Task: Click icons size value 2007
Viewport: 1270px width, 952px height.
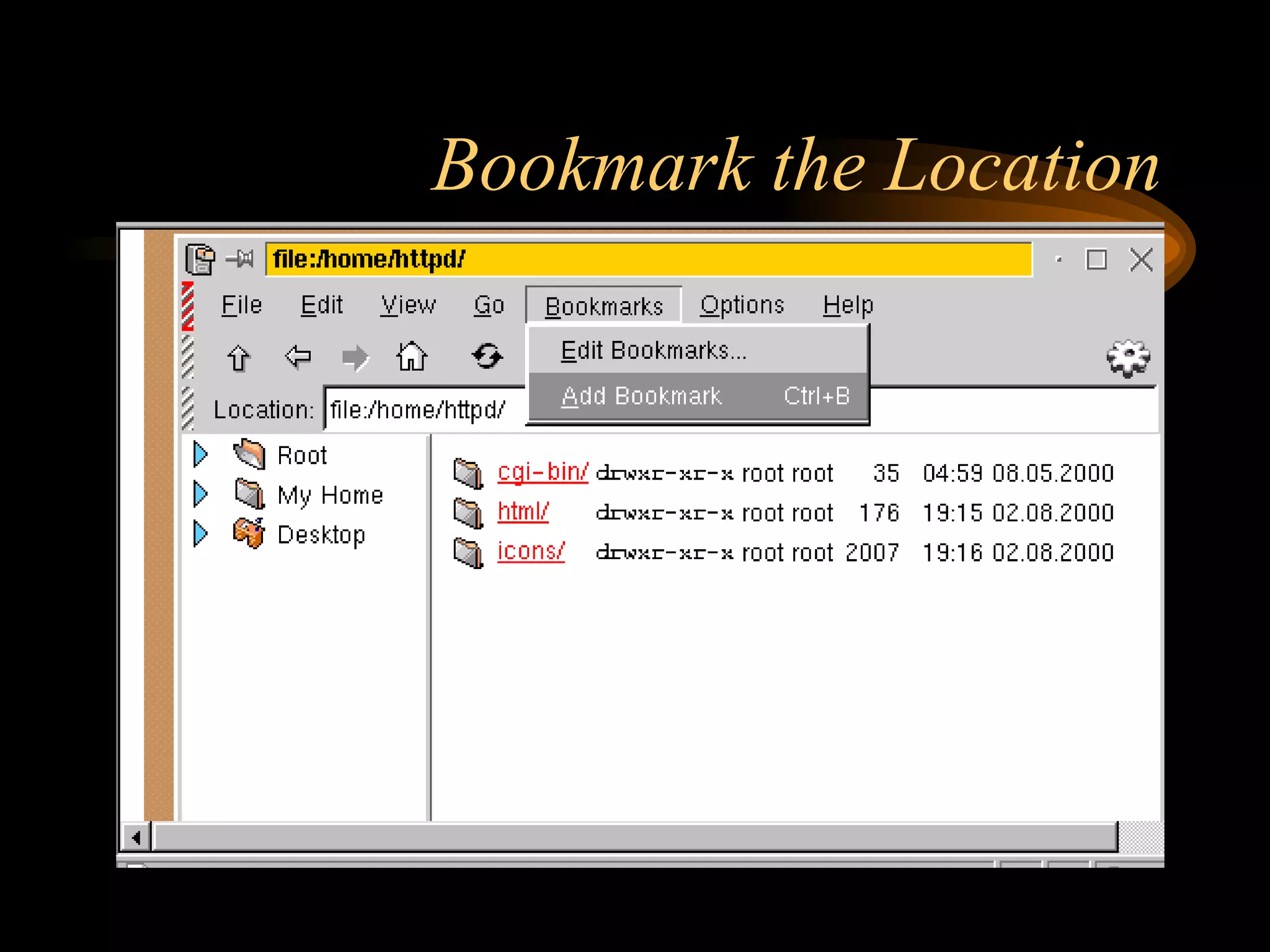Action: pos(872,553)
